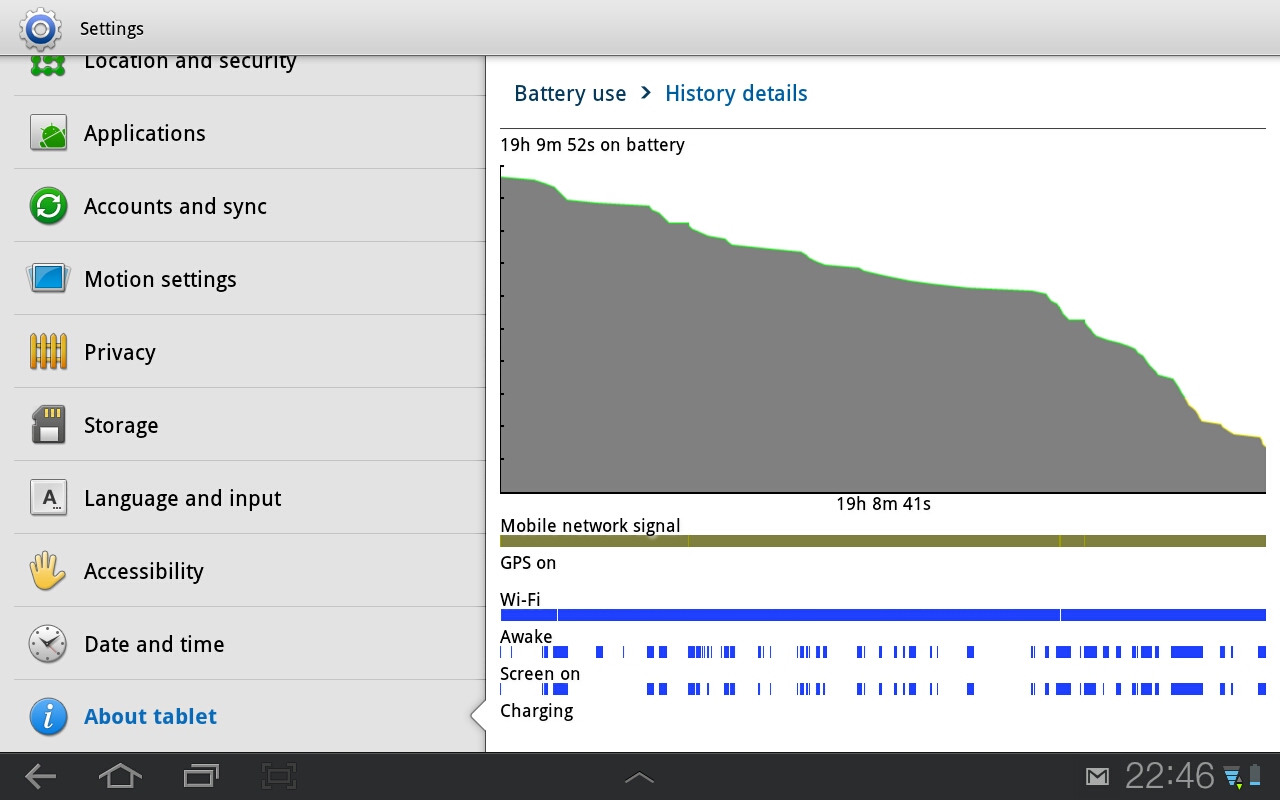Select Accounts and sync menu entry

[x=250, y=206]
